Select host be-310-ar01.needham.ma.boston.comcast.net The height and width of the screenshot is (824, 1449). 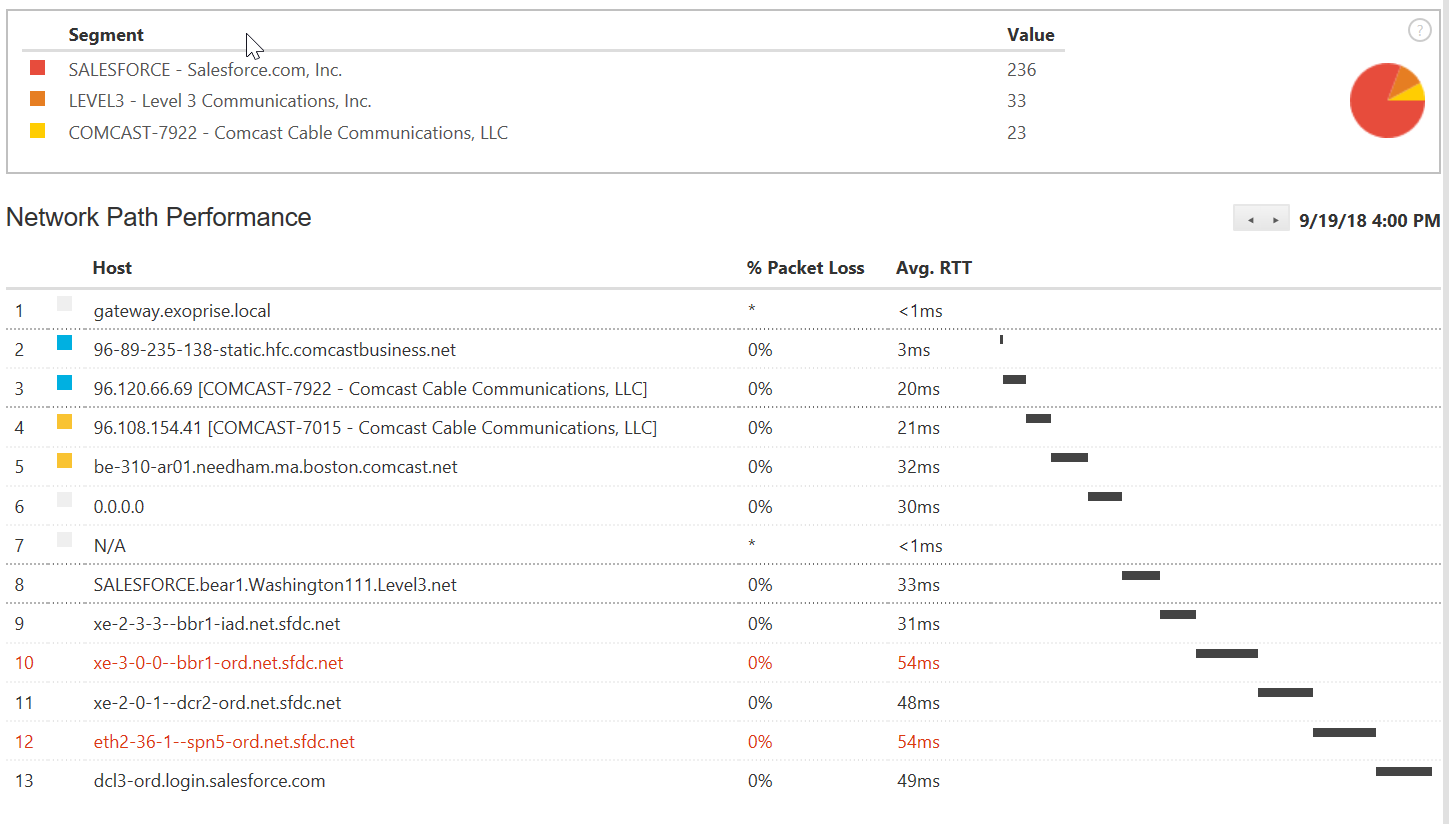pos(276,467)
